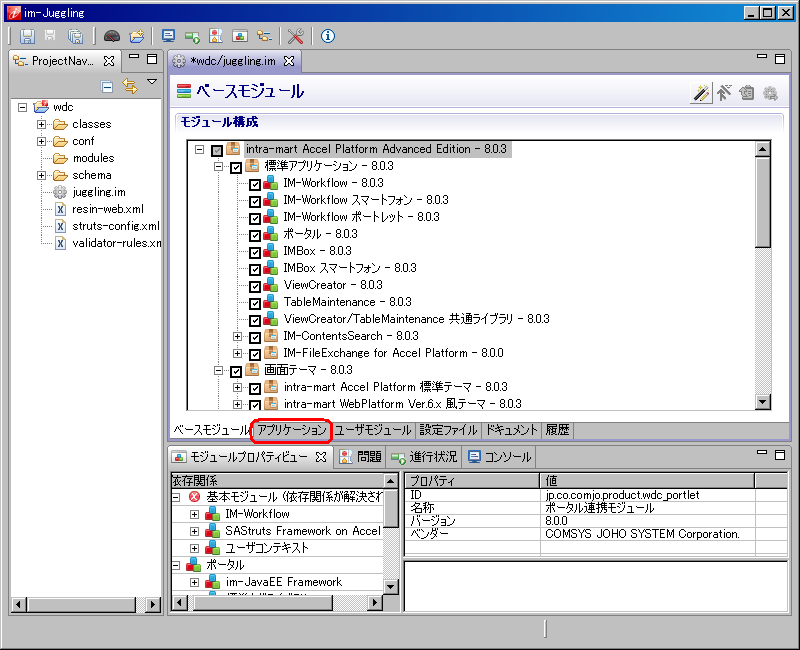Close the wdc/juggling.im editor tab
The image size is (800, 650).
[289, 61]
